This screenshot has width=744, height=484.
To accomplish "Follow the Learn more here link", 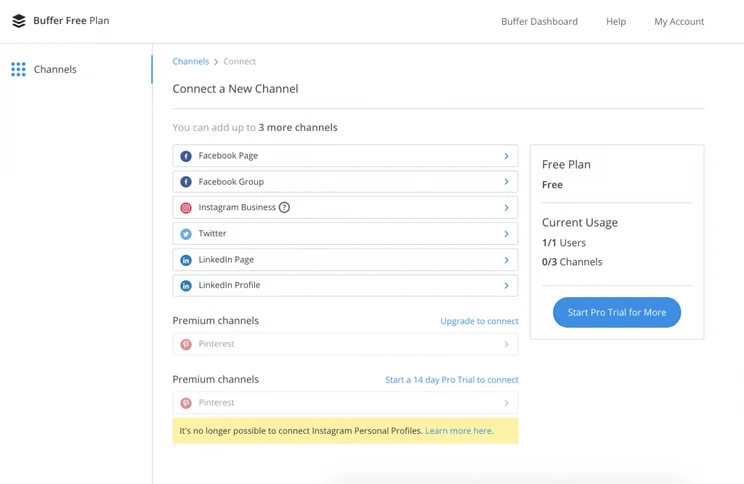I will 459,431.
